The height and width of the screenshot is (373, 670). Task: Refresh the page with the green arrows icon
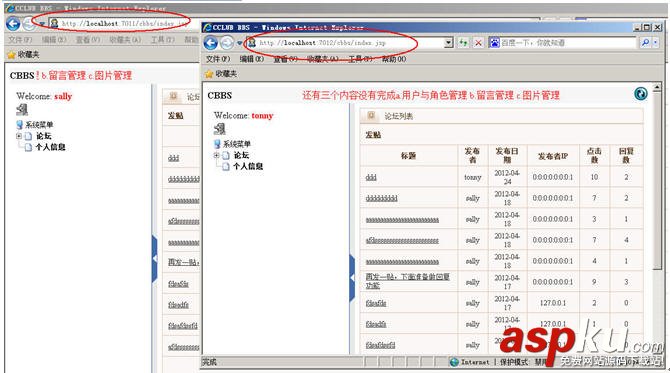[x=463, y=43]
